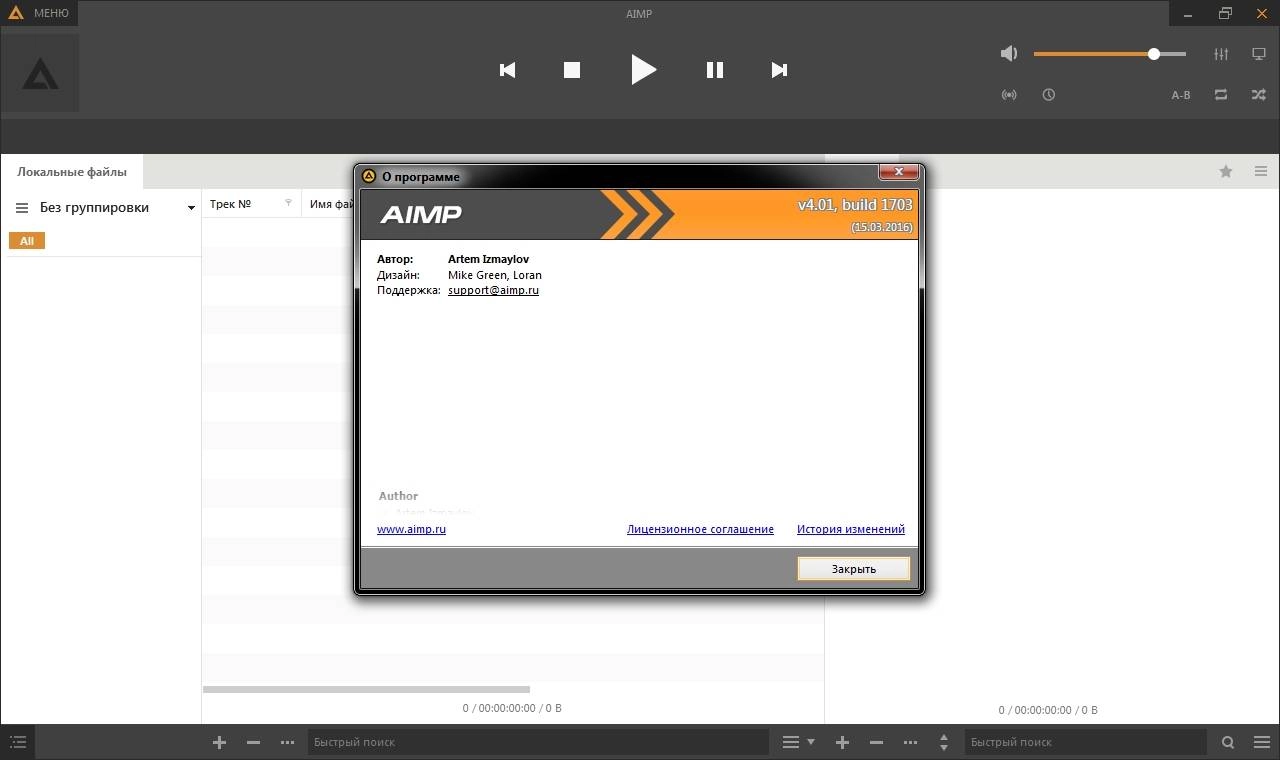Screen dimensions: 1280x760
Task: Click the album art placeholder
Action: (x=40, y=73)
